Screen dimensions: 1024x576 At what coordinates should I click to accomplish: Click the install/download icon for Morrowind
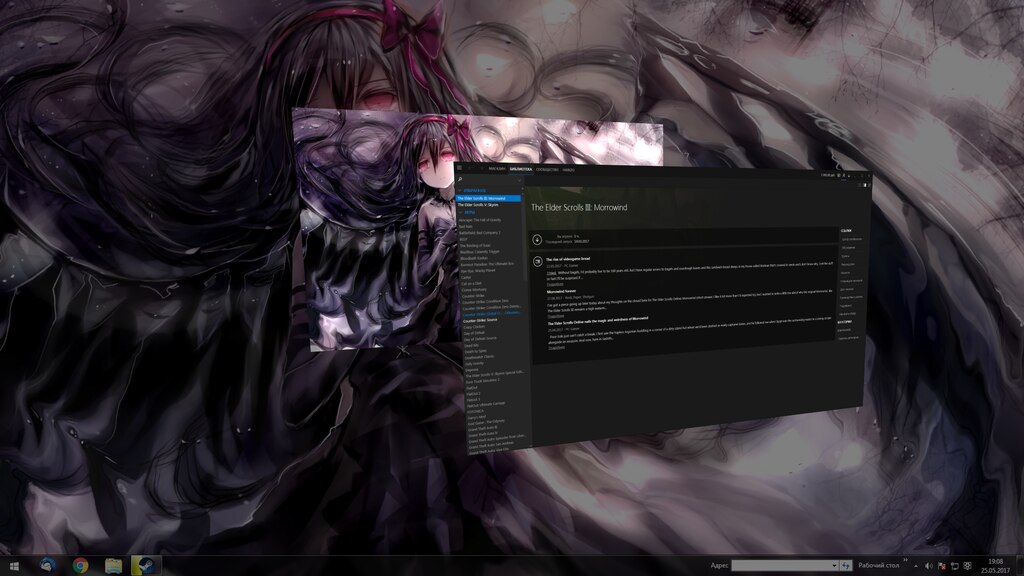pos(537,240)
